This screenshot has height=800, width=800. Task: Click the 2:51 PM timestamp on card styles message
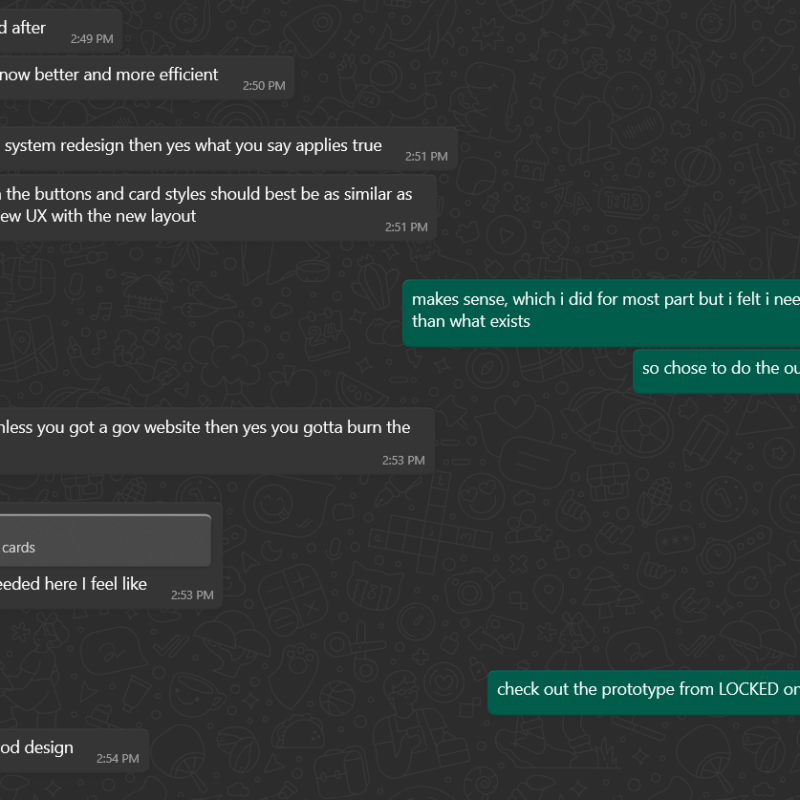(406, 228)
